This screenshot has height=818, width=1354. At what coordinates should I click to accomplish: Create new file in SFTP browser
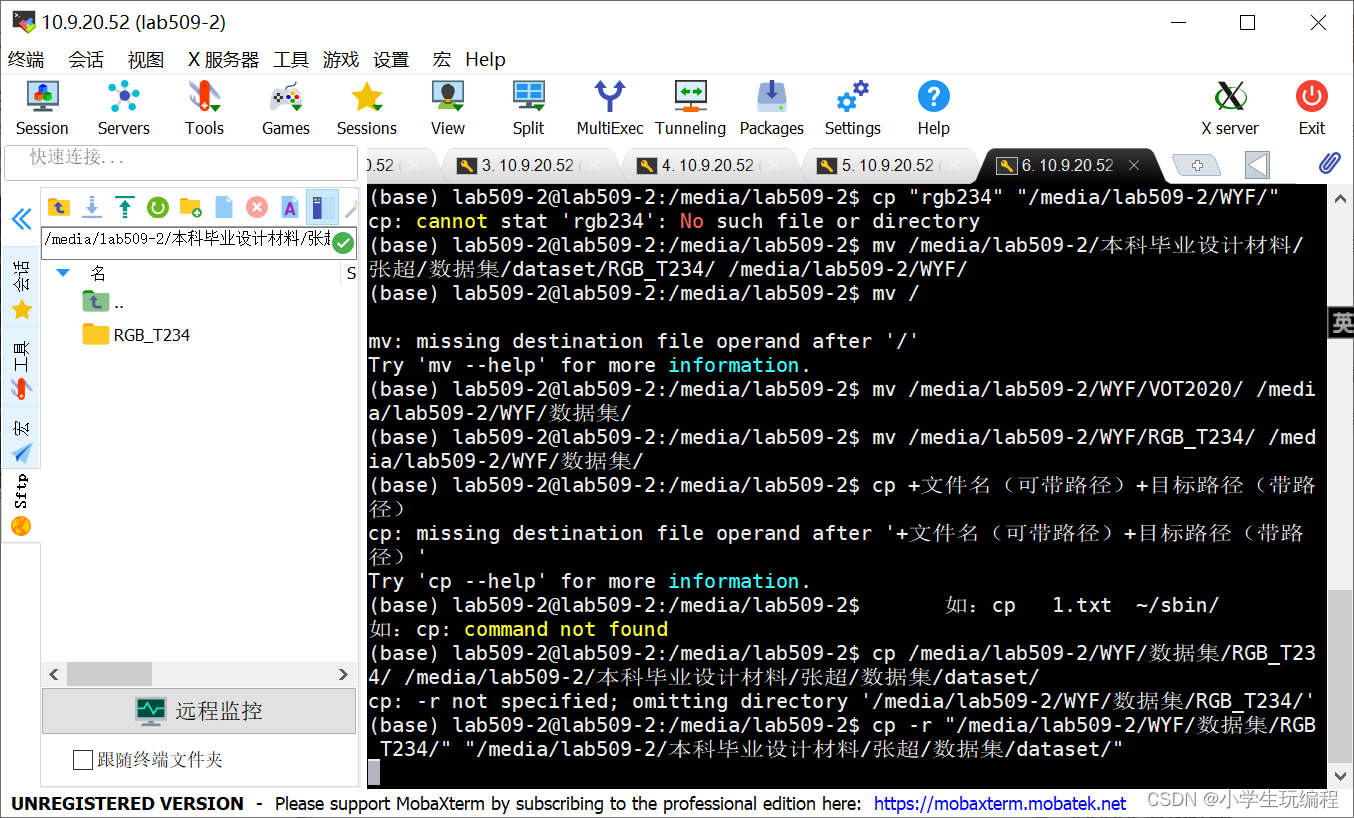(x=224, y=207)
